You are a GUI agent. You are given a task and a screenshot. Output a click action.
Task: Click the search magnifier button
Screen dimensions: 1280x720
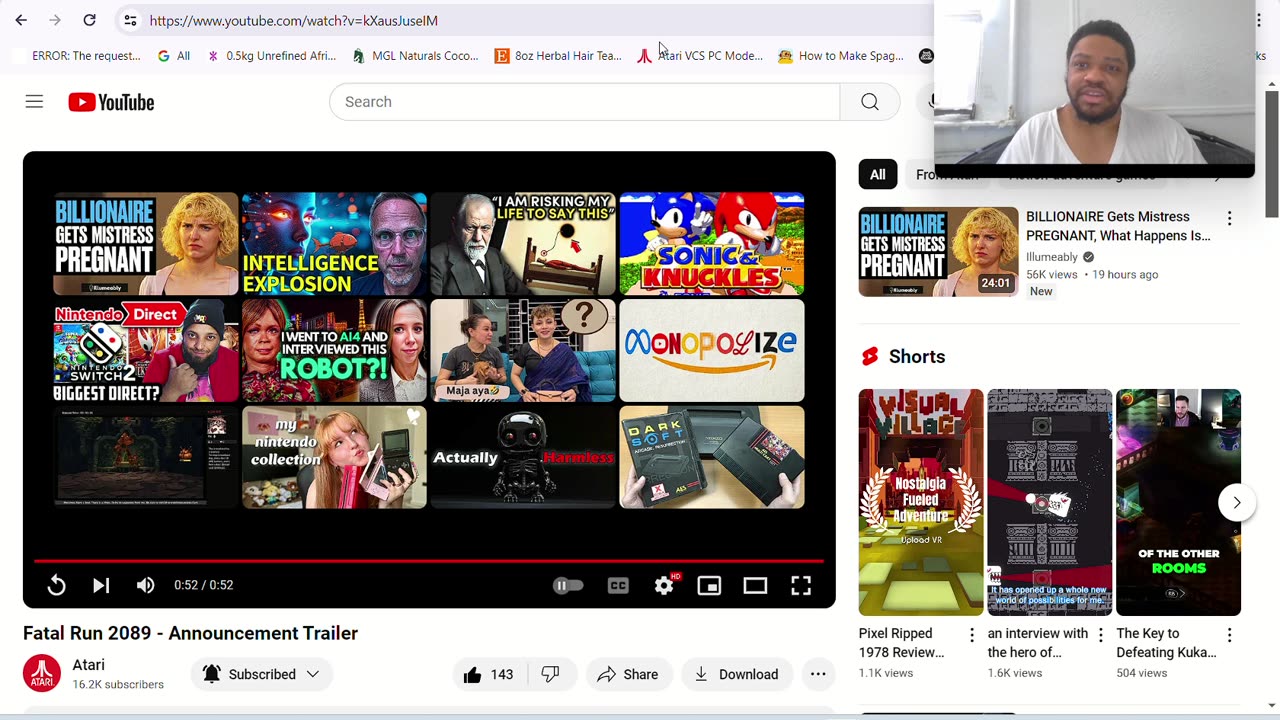click(870, 102)
